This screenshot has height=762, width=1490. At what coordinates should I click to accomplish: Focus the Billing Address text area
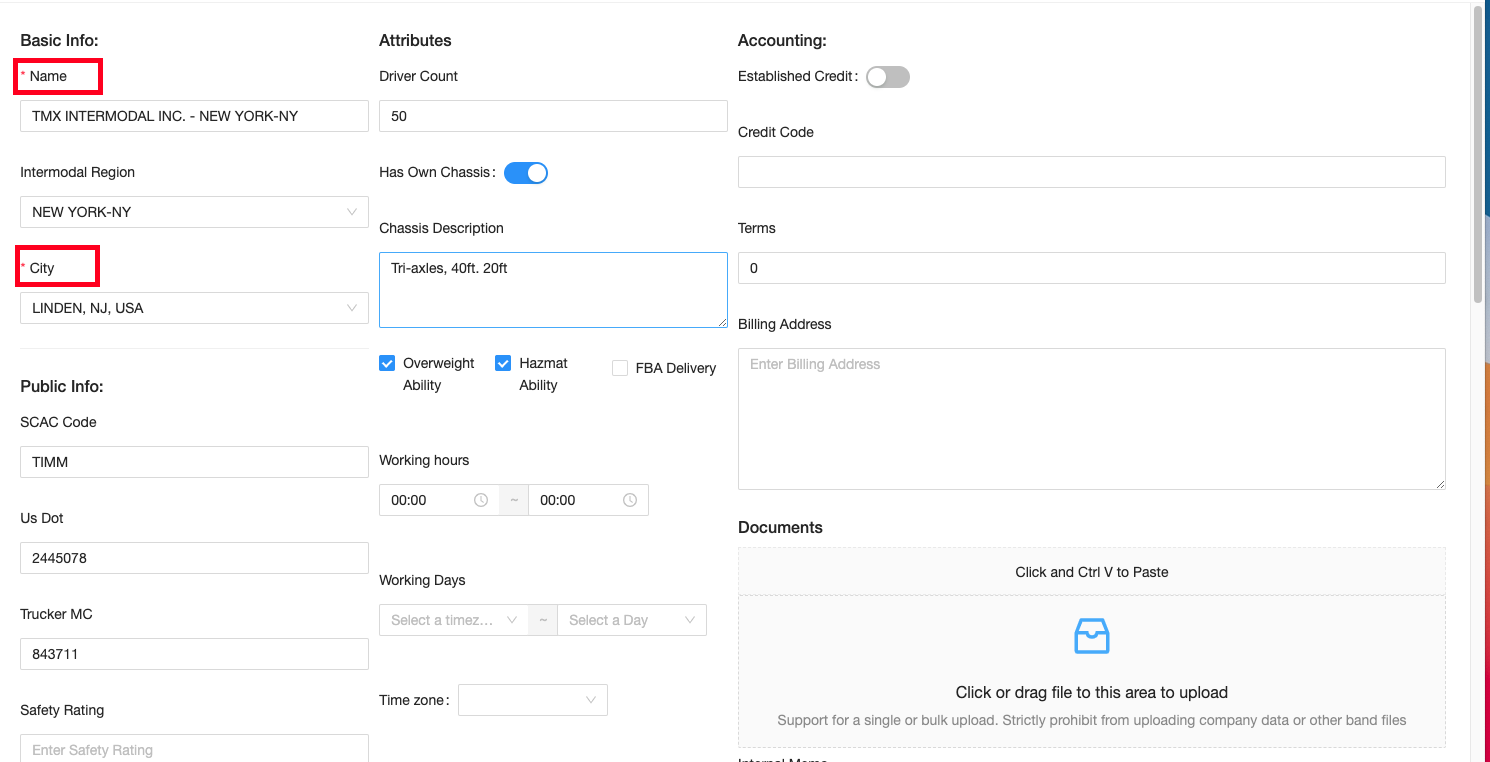(x=1091, y=418)
